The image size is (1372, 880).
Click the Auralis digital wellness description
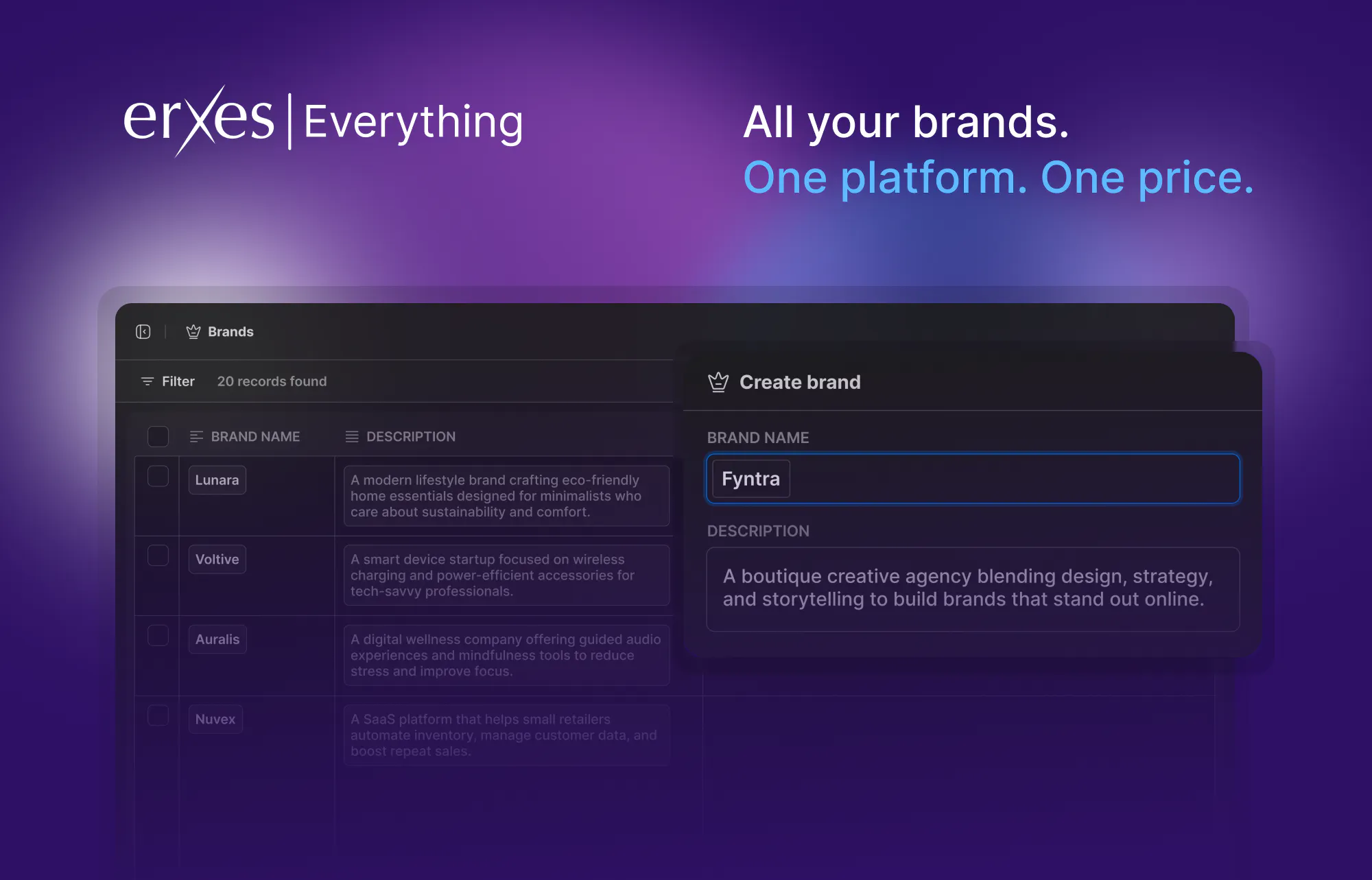pyautogui.click(x=506, y=655)
